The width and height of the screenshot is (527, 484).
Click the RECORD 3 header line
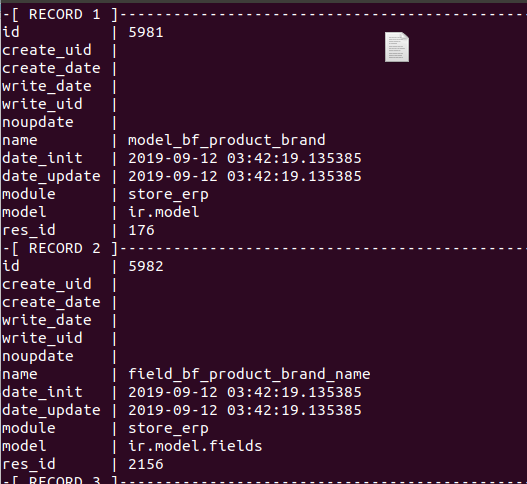click(264, 480)
